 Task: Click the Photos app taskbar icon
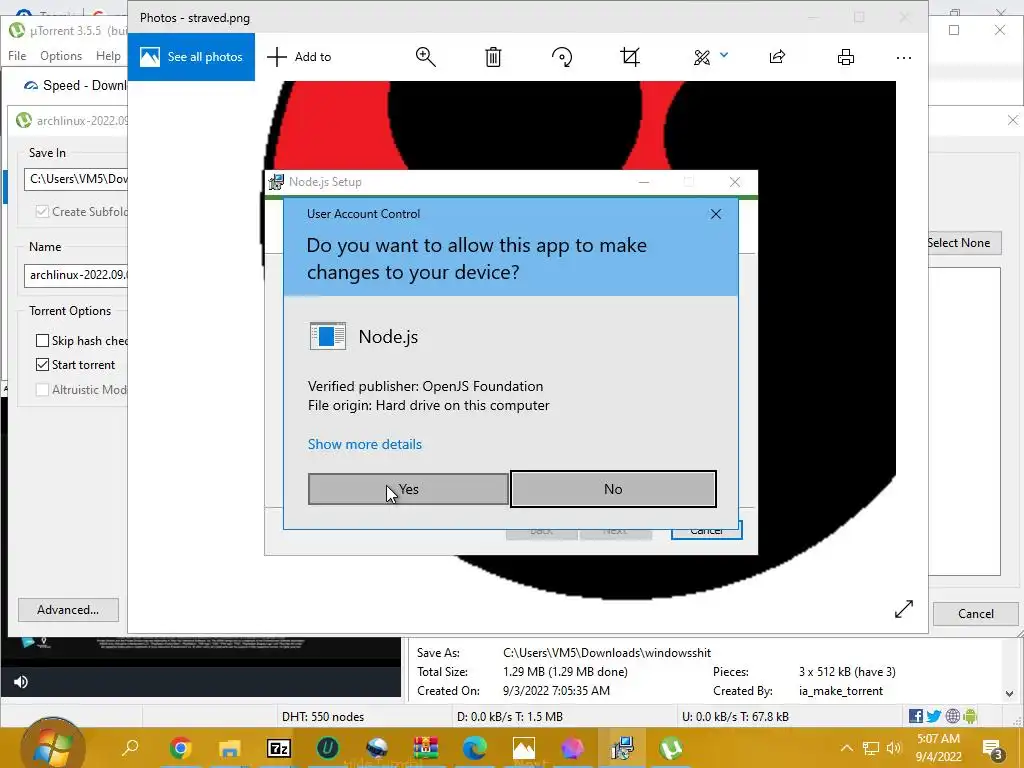524,748
